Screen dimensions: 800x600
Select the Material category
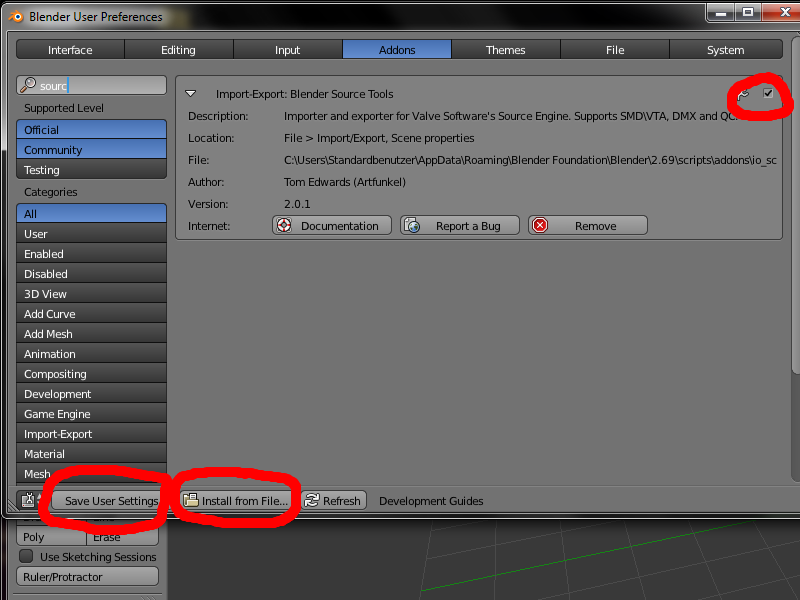coord(91,454)
